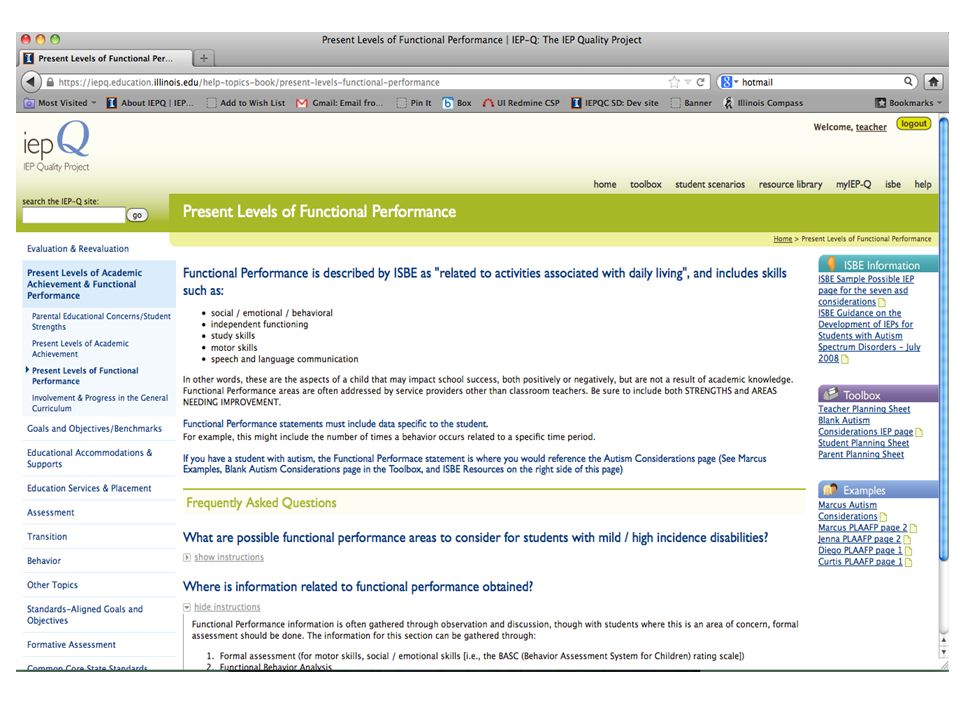This screenshot has width=960, height=720.
Task: Open the Gmail bookmark
Action: [x=340, y=103]
